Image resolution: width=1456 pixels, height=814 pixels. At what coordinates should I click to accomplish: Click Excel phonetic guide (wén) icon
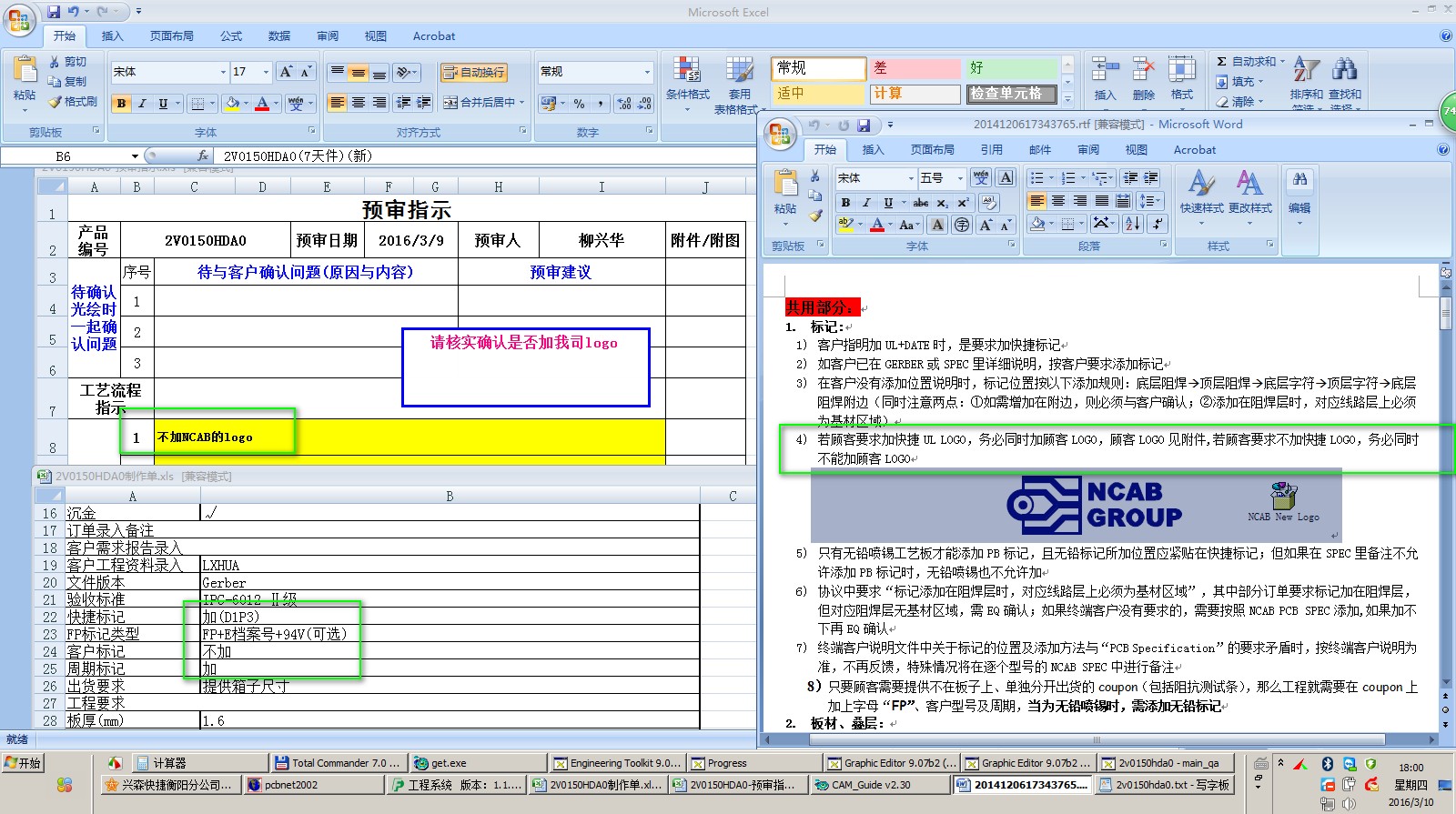(x=296, y=104)
